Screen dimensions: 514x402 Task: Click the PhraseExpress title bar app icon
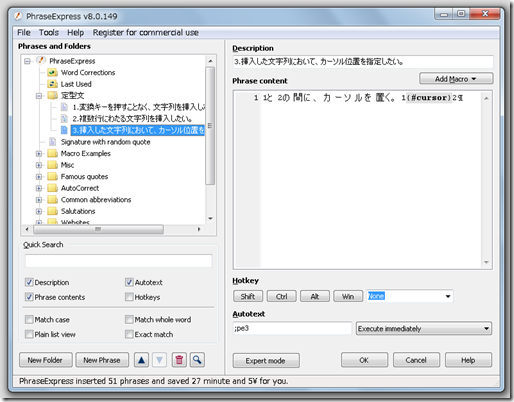pyautogui.click(x=18, y=16)
